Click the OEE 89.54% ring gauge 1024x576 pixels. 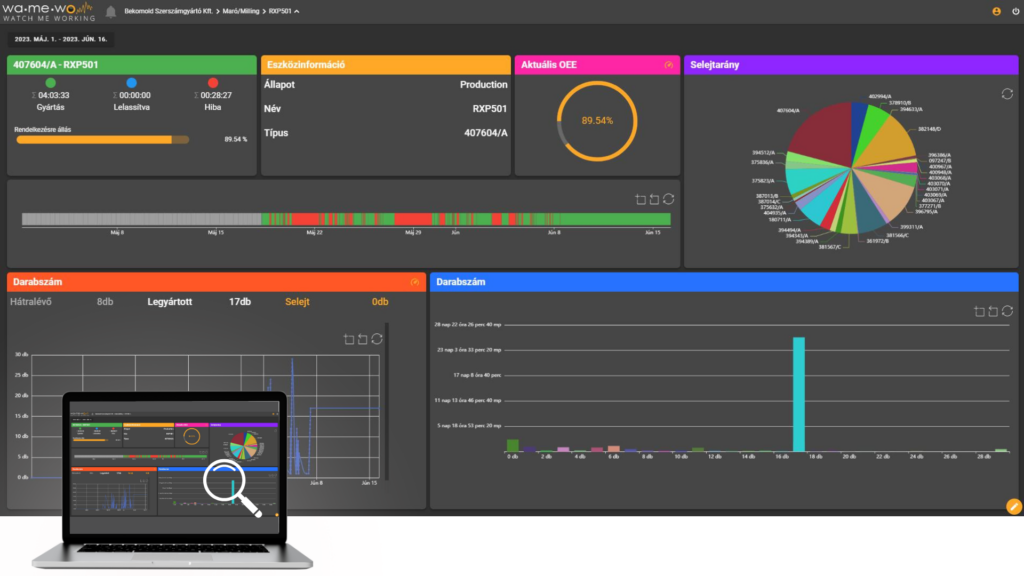pyautogui.click(x=597, y=121)
